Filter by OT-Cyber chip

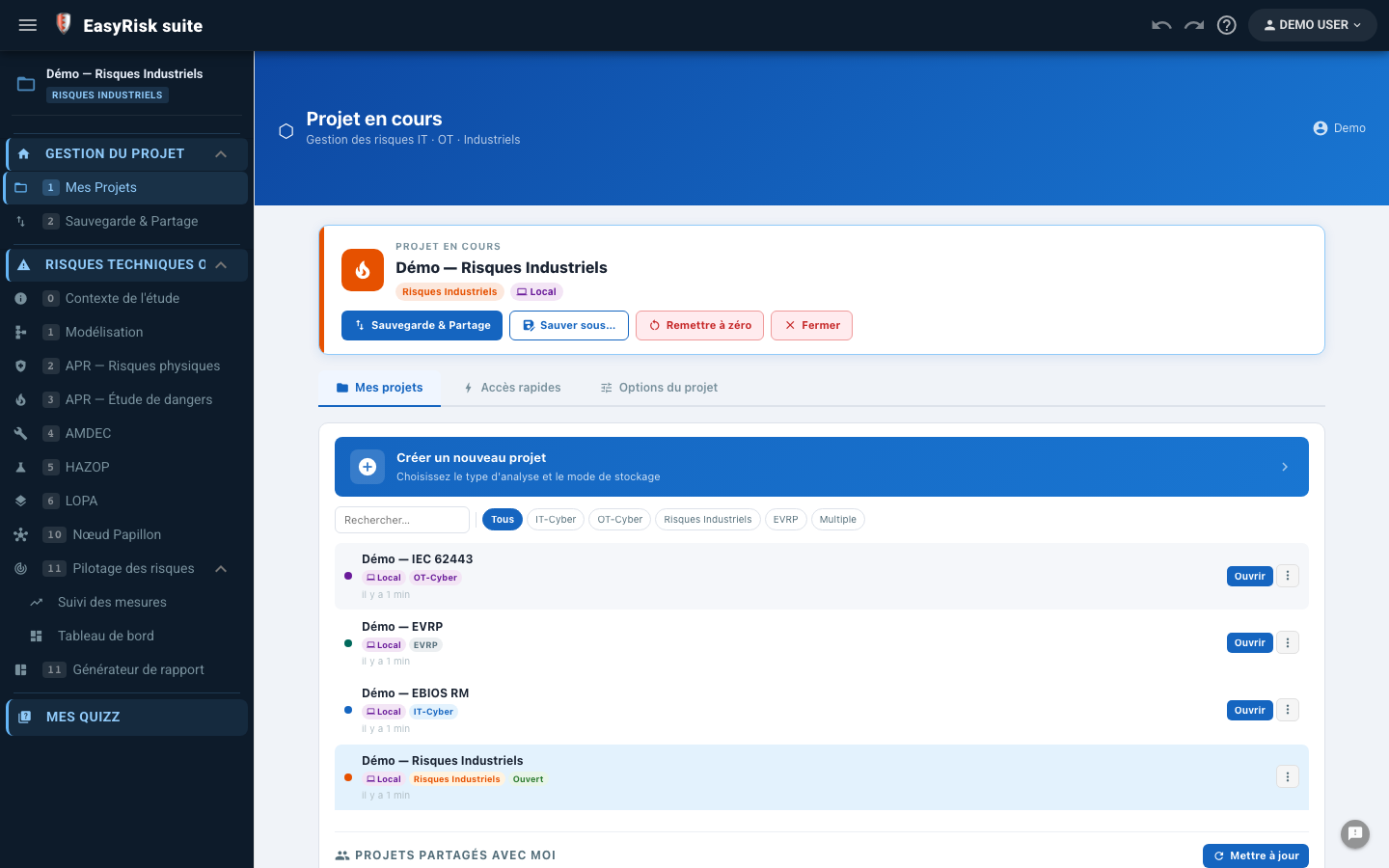coord(620,520)
